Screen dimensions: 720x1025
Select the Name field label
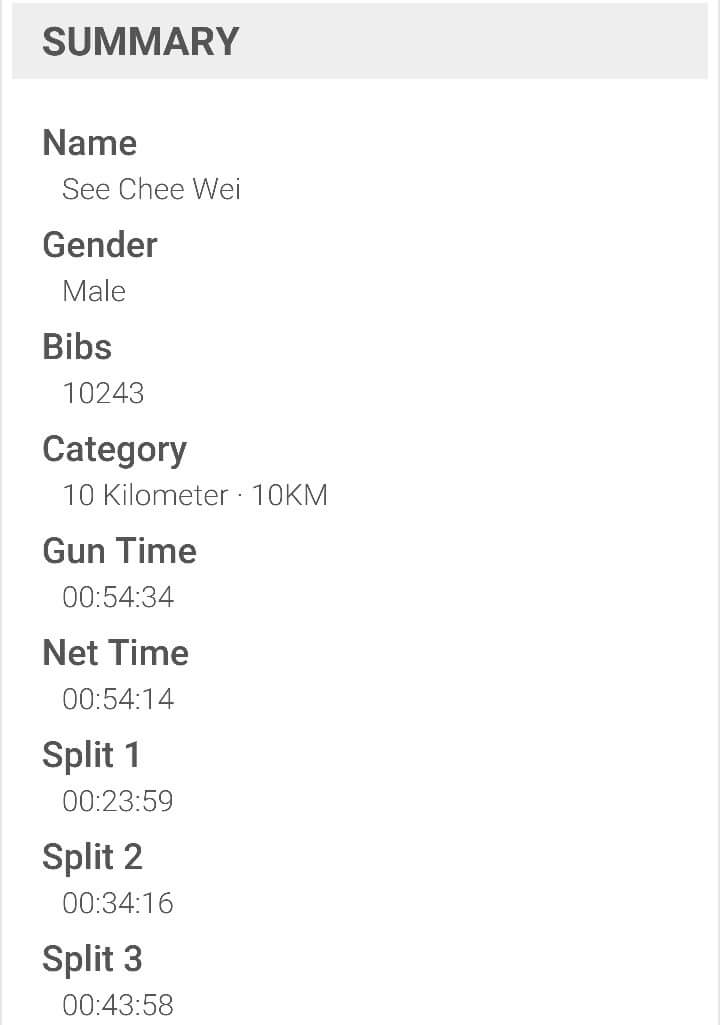click(90, 143)
